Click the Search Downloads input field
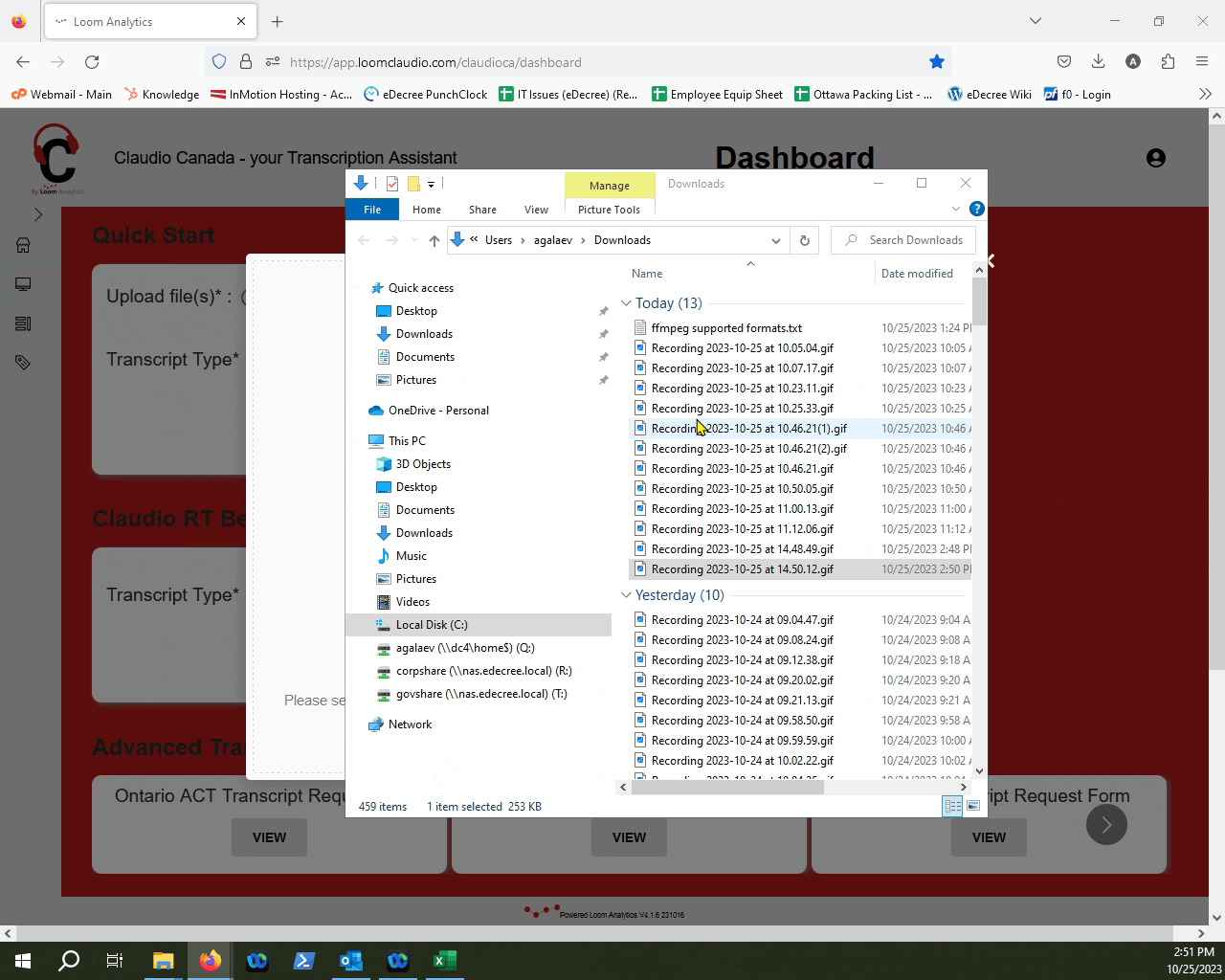 click(x=904, y=240)
